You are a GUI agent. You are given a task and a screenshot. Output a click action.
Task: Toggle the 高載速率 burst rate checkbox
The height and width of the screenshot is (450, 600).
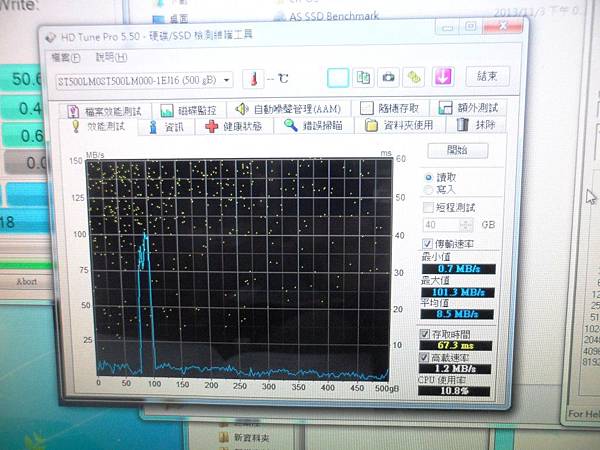(424, 358)
